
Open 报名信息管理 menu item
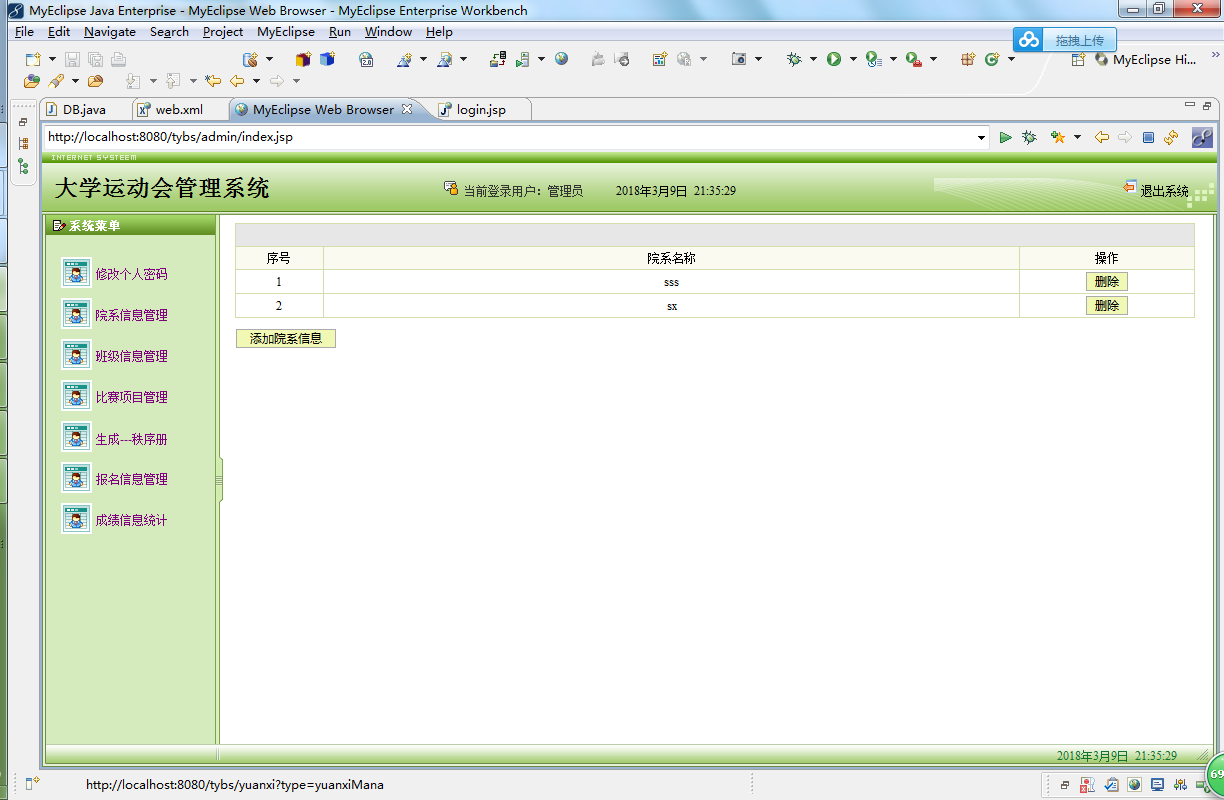pos(131,479)
